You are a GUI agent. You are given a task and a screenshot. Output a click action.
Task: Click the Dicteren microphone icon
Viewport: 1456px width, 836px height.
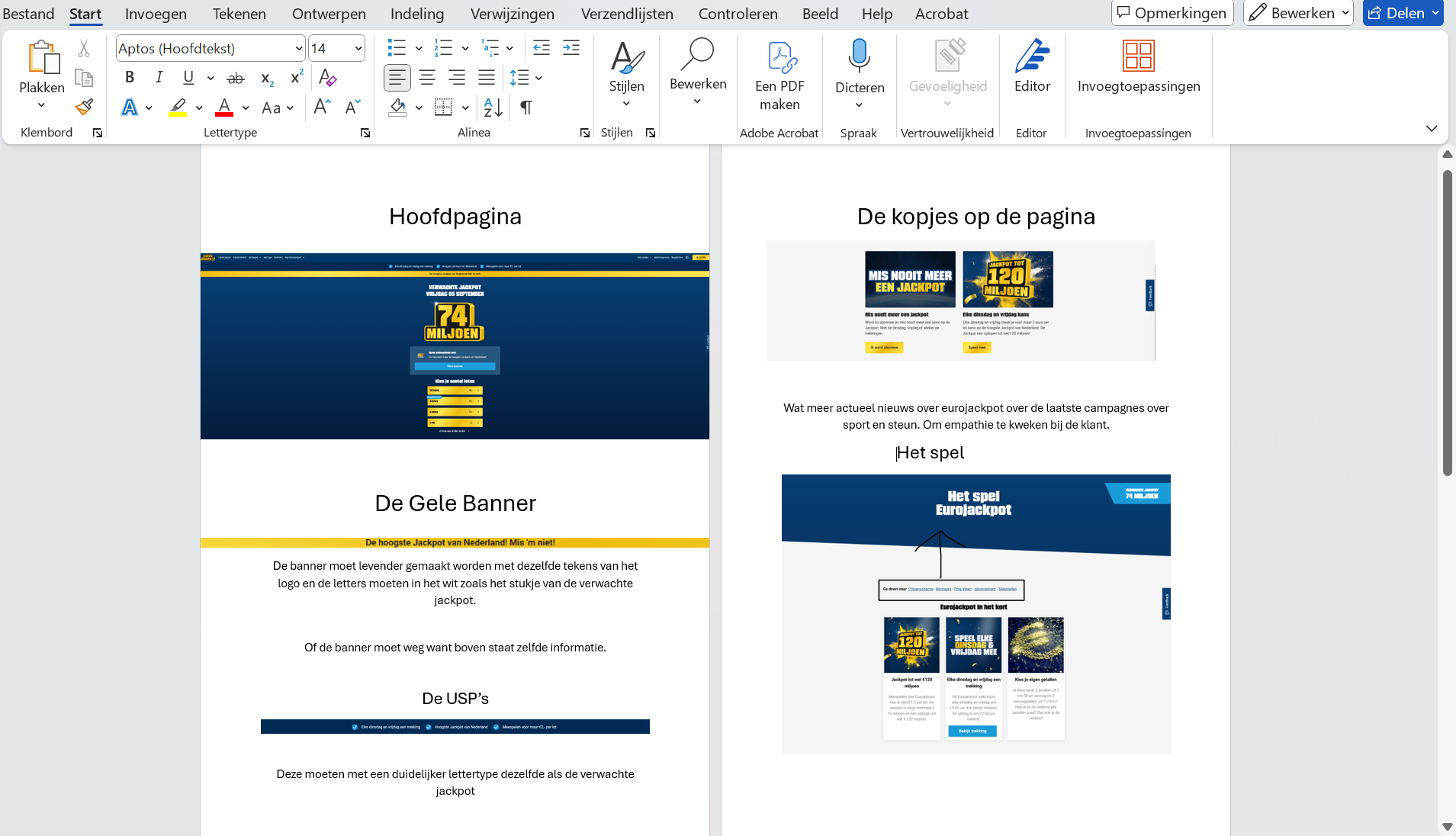860,56
